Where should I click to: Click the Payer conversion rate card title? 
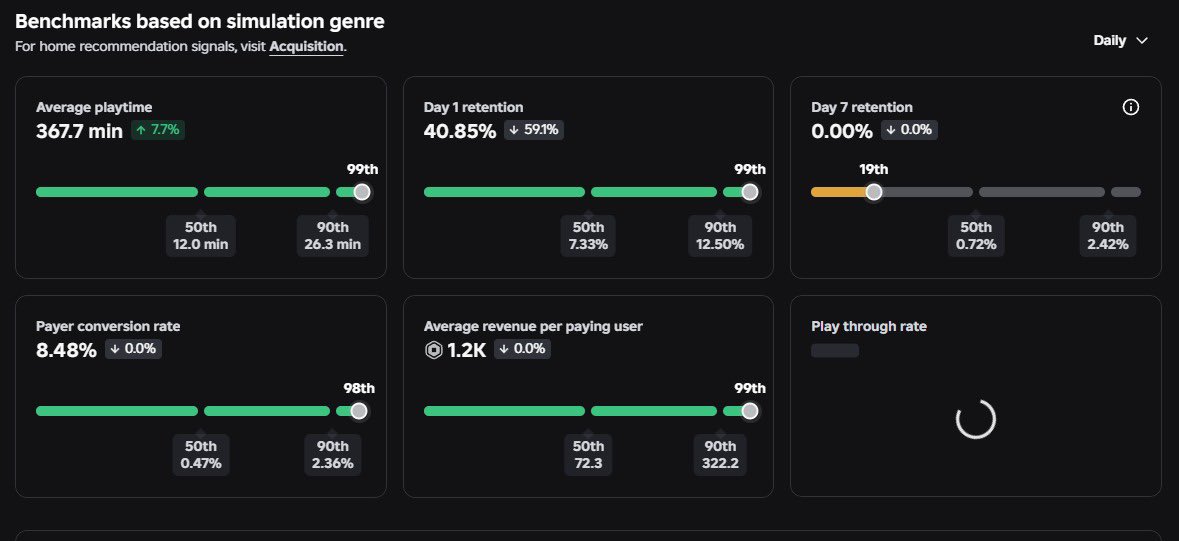[x=108, y=326]
